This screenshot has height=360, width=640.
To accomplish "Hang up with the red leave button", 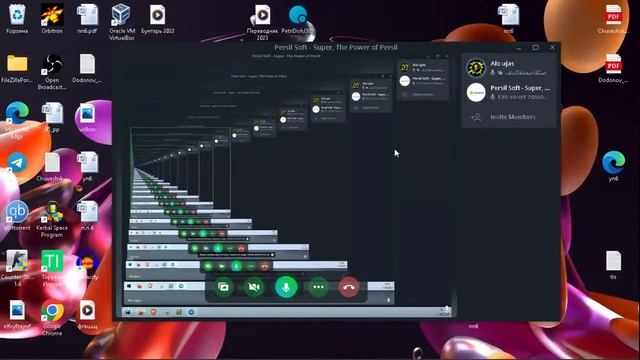I will [349, 287].
